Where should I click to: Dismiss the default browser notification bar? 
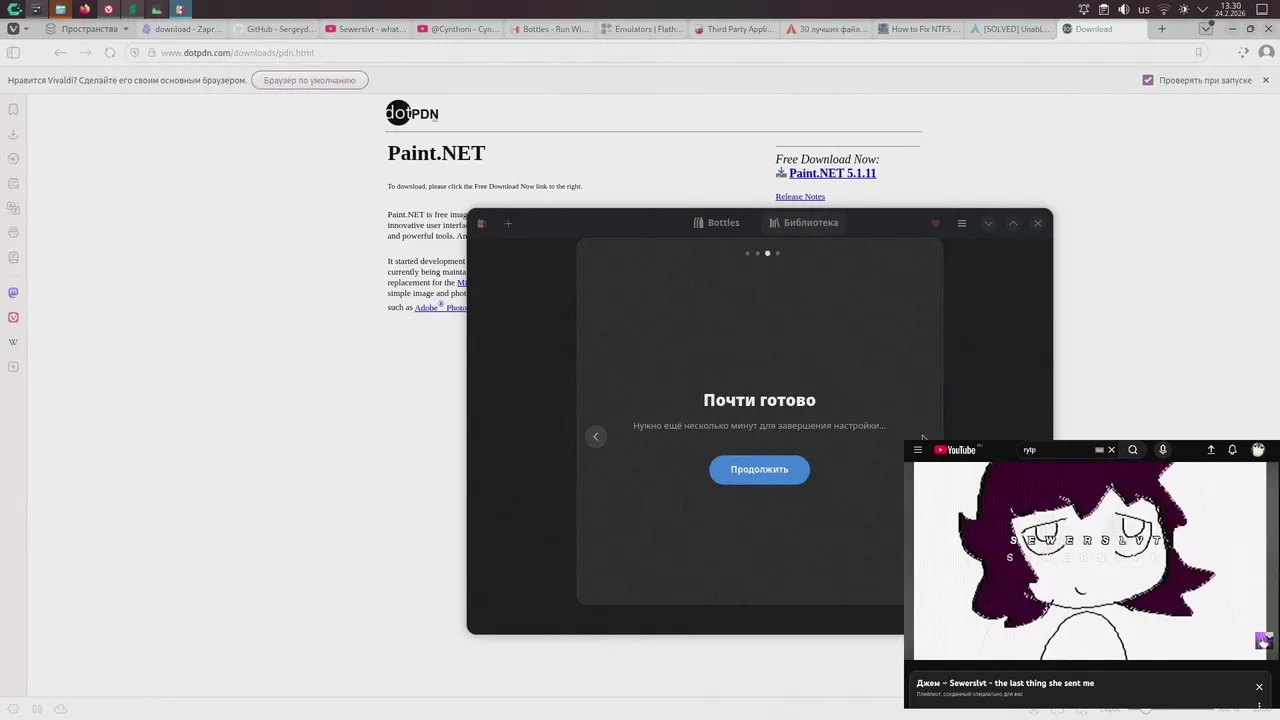1266,80
